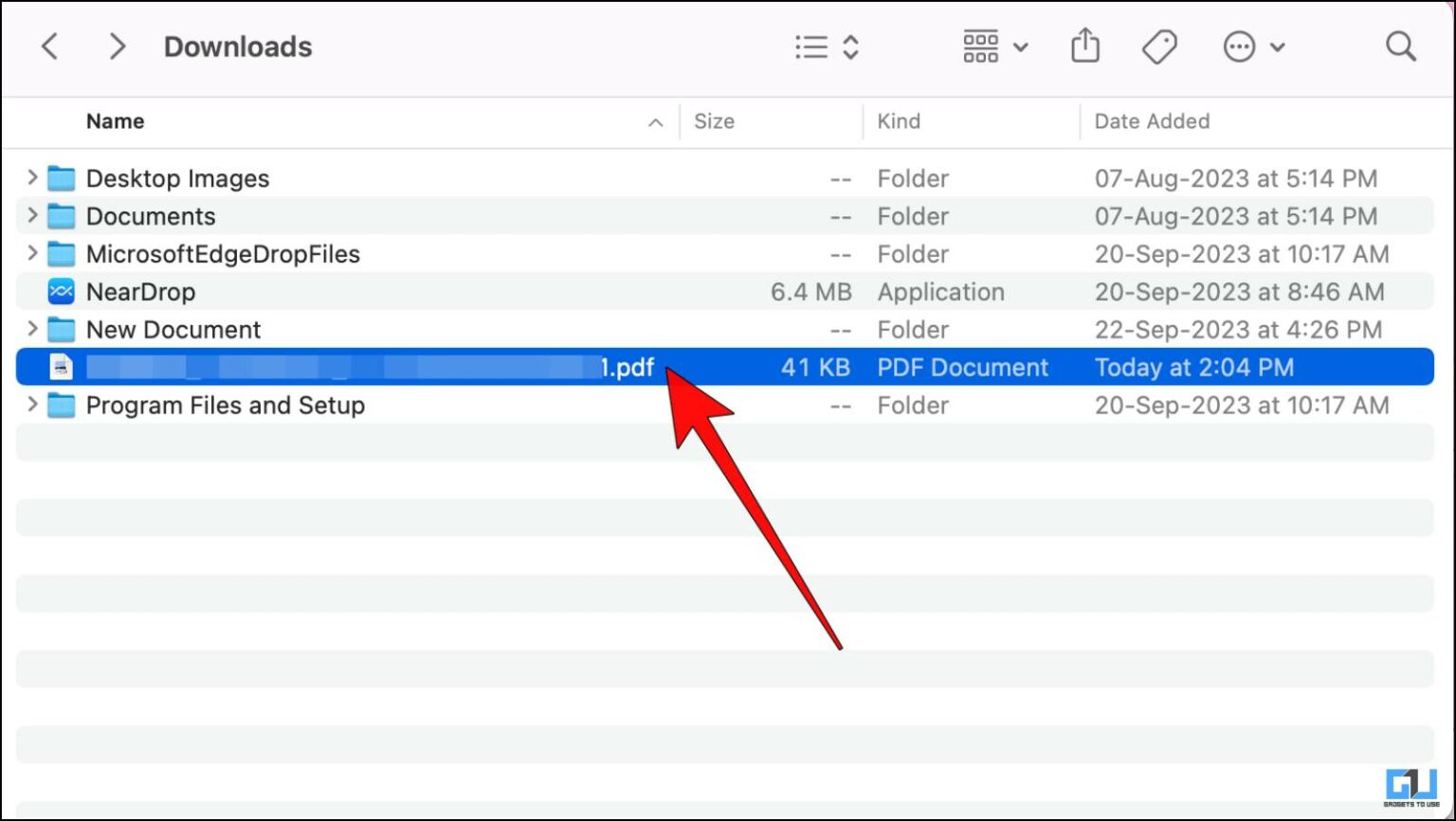
Task: Open the Tags icon in the toolbar
Action: click(x=1159, y=46)
